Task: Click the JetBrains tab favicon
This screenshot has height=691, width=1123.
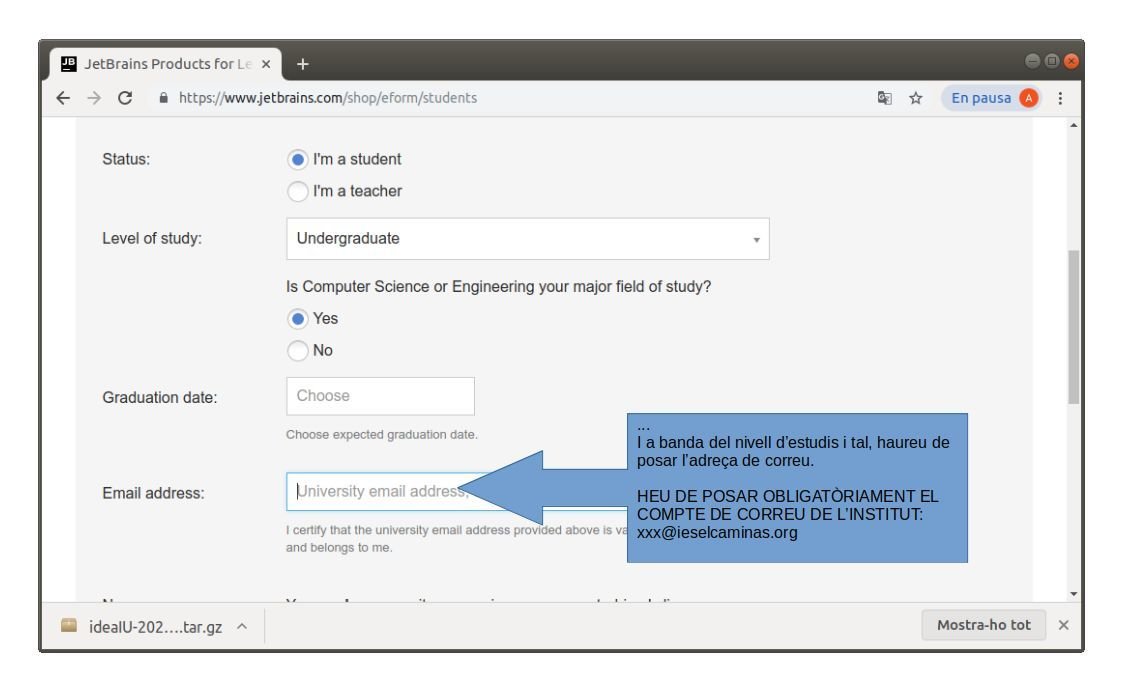Action: click(69, 64)
